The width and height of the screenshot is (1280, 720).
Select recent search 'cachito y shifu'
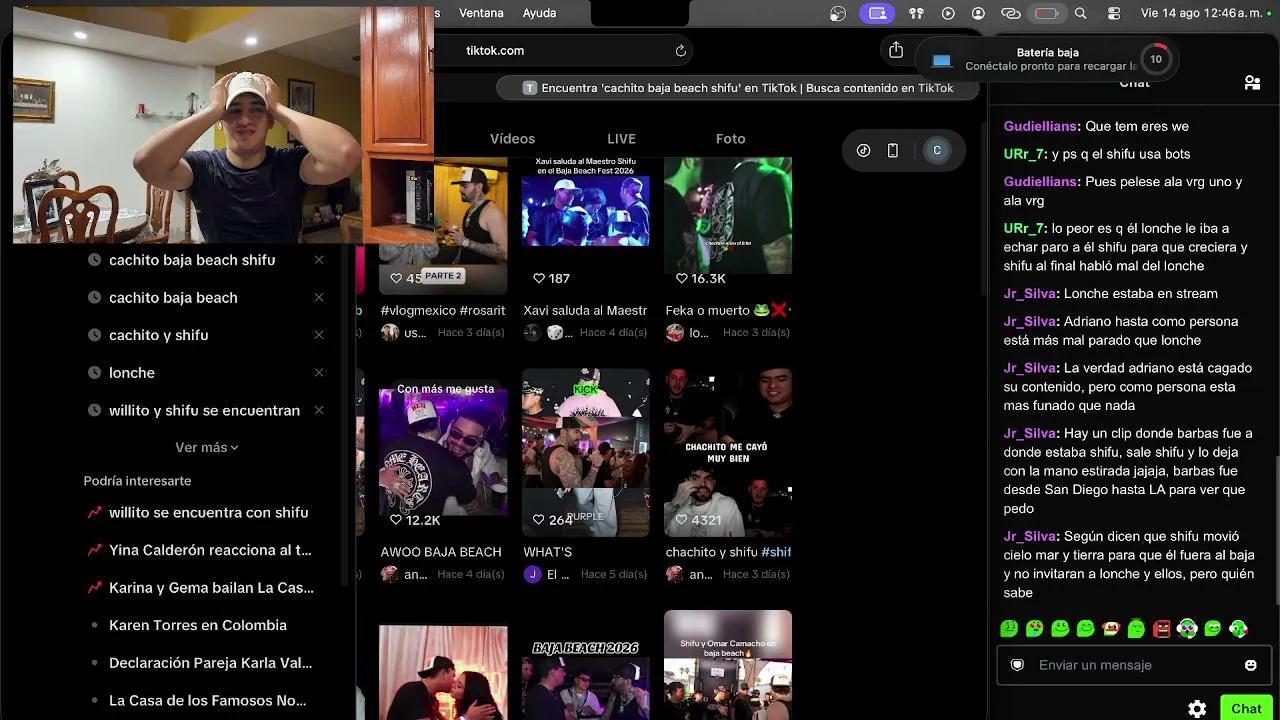point(158,335)
